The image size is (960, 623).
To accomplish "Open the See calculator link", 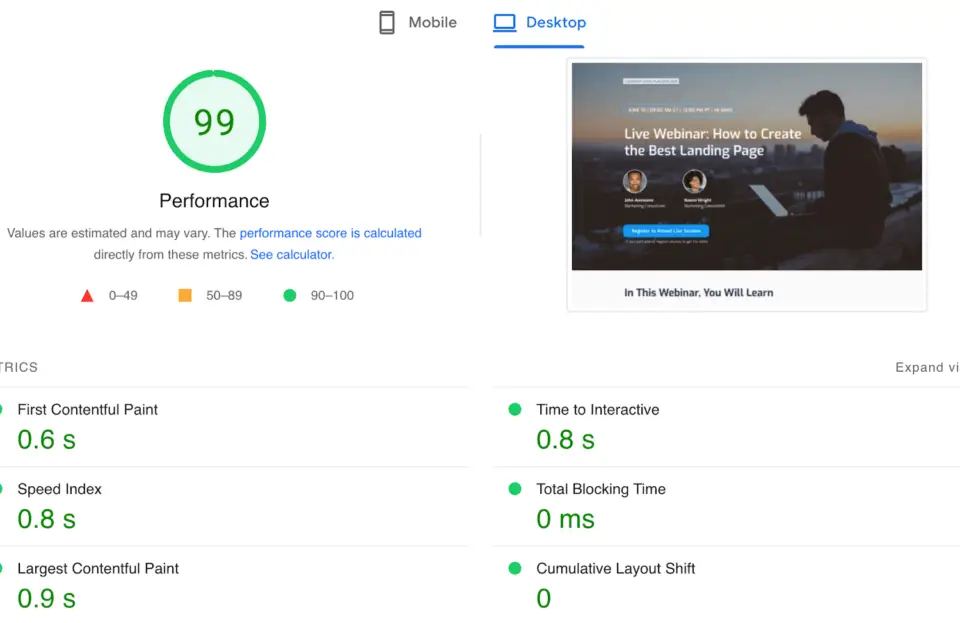I will coord(292,255).
